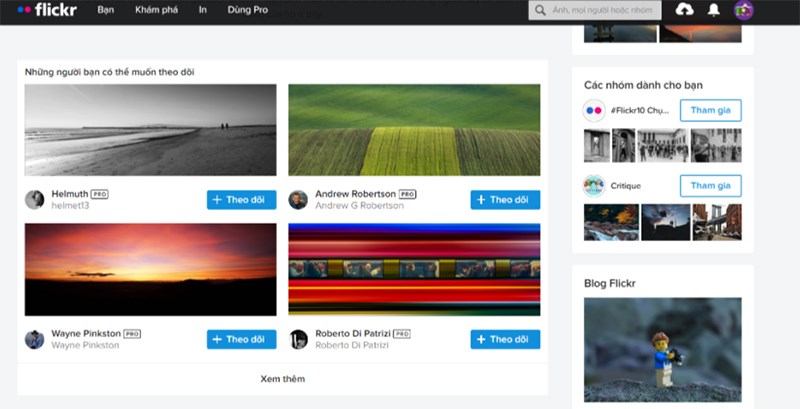Click the search magnifier icon
Viewport: 800px width, 409px height.
(x=540, y=10)
